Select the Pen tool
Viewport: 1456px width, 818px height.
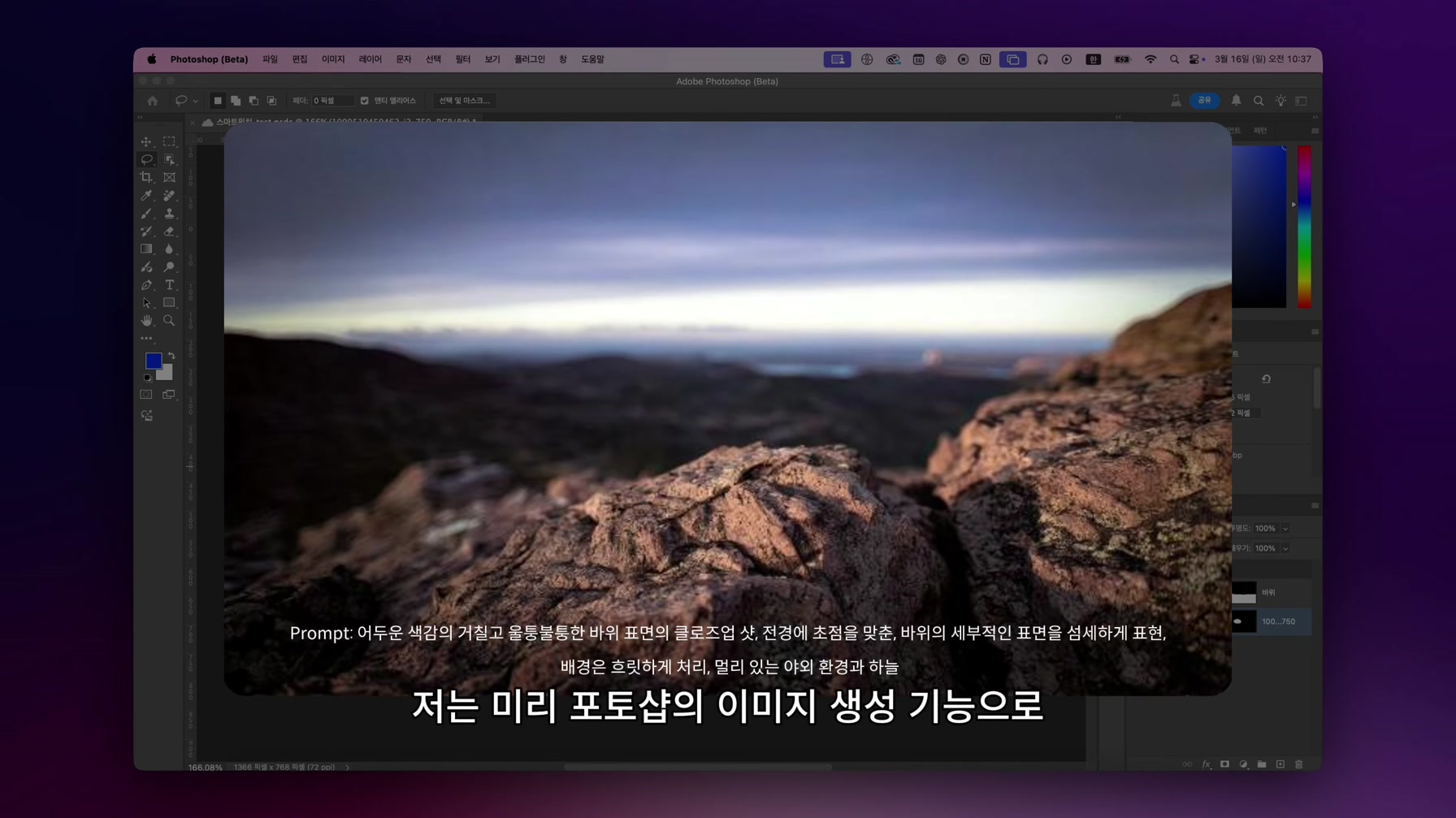pos(146,285)
